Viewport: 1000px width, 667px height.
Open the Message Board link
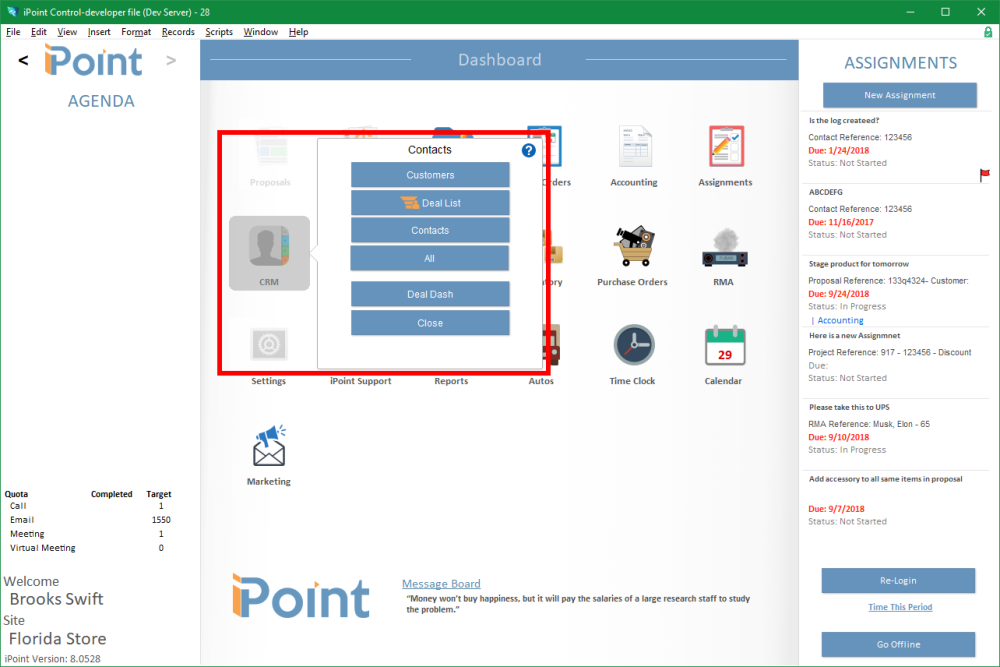tap(441, 583)
